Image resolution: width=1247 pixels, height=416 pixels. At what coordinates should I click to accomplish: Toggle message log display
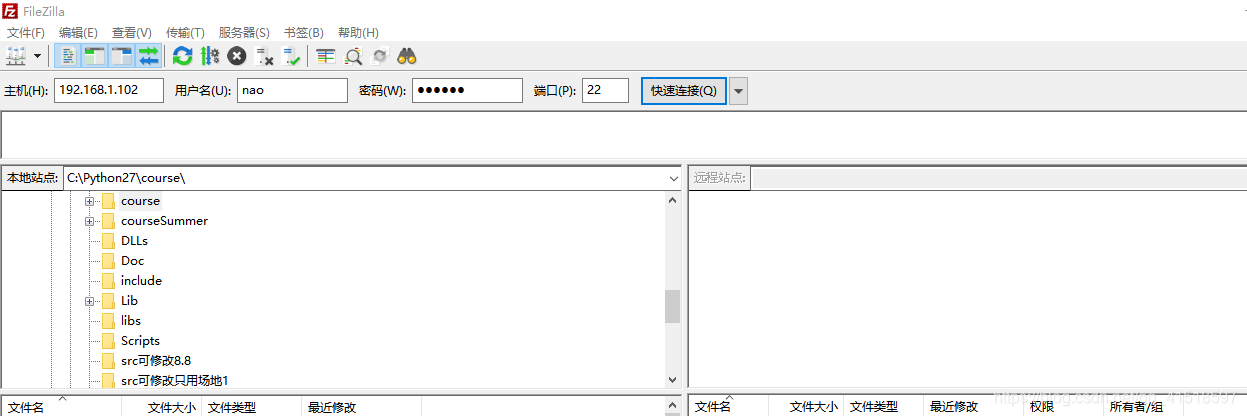[x=67, y=56]
